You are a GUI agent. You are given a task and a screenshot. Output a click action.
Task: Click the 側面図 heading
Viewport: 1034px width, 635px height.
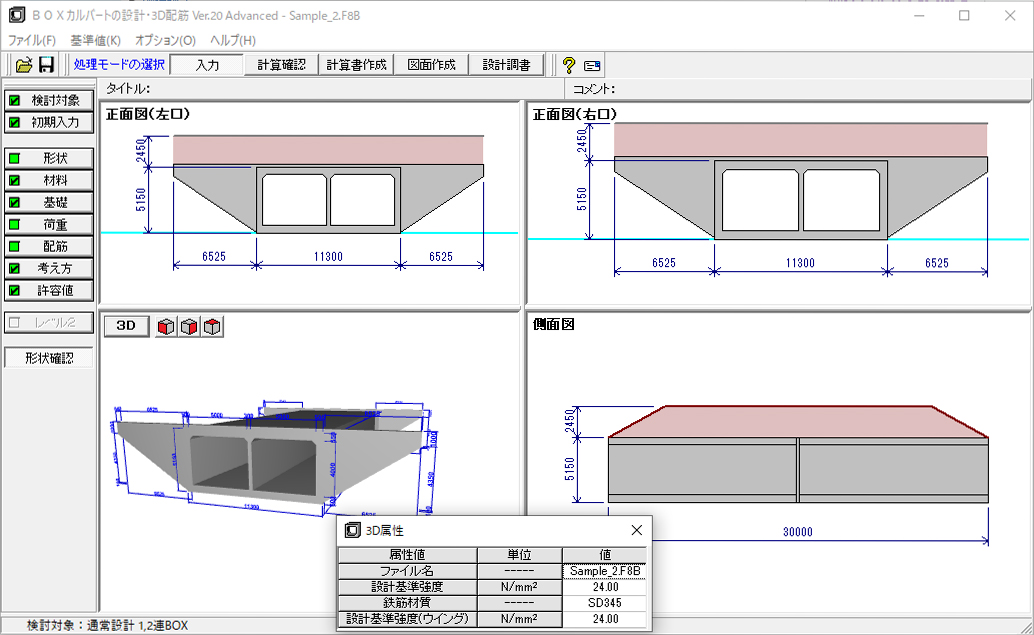(553, 324)
